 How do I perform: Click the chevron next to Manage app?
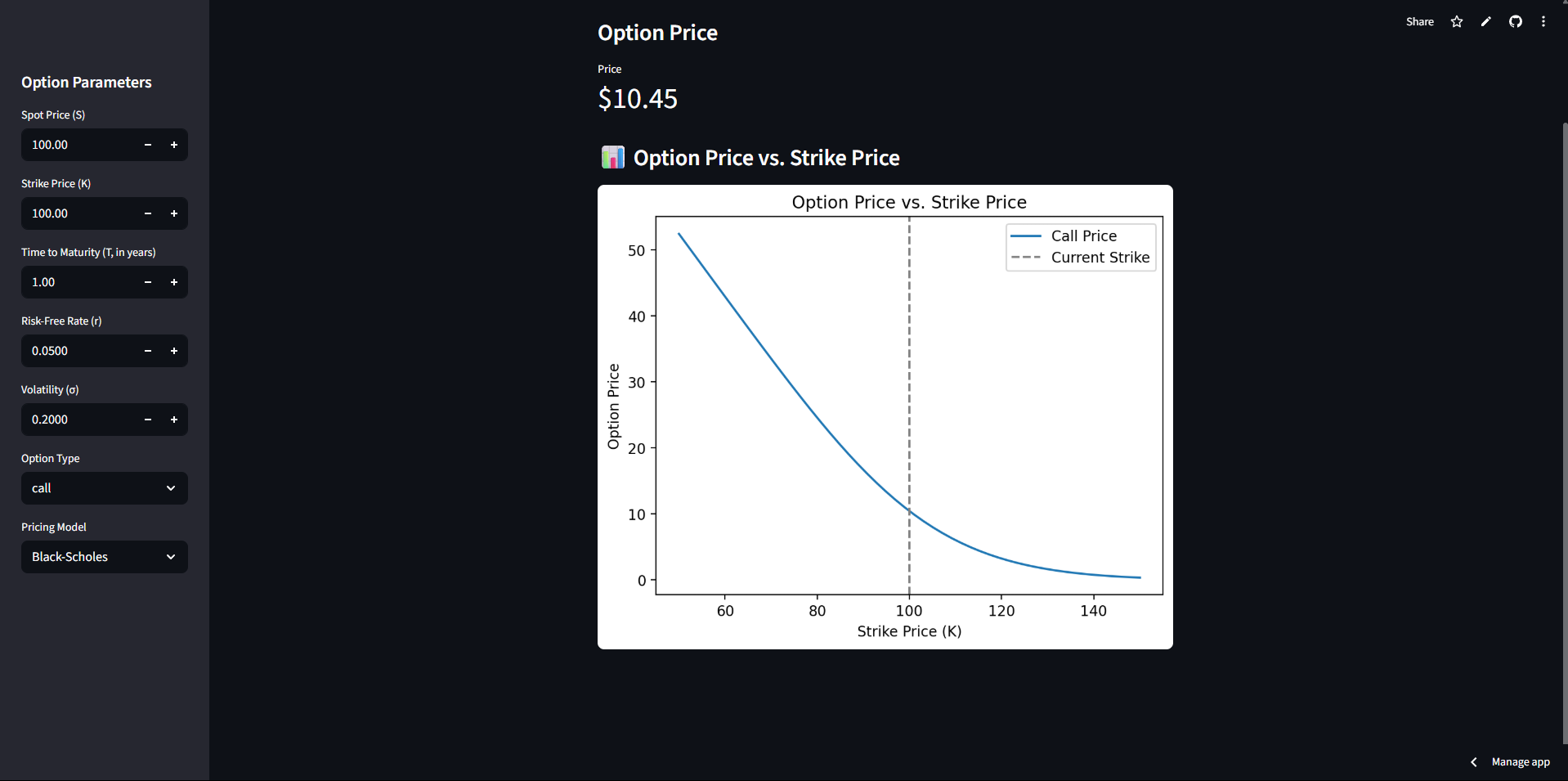[x=1474, y=761]
